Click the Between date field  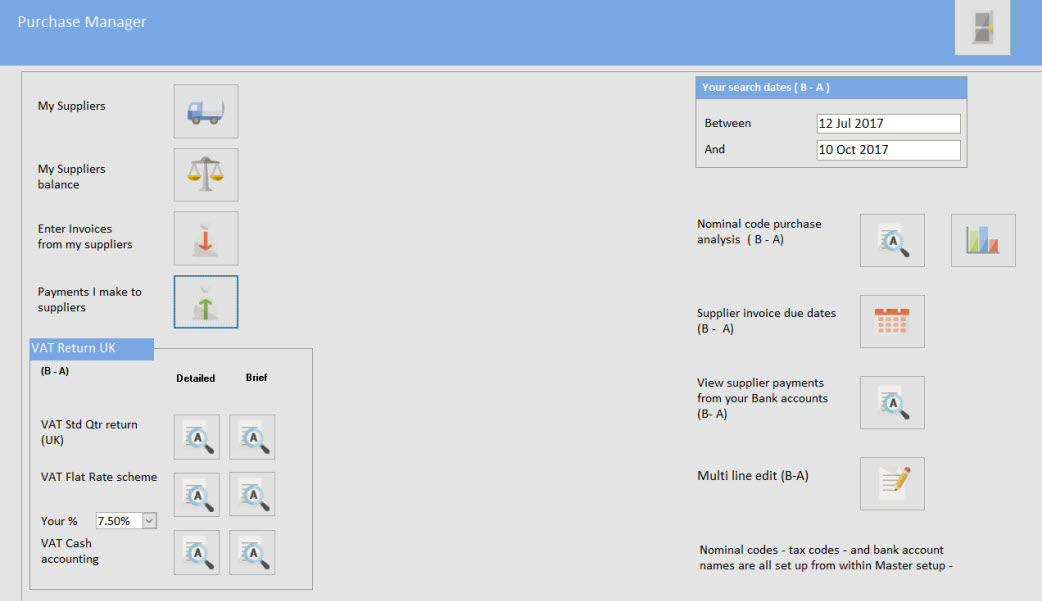pos(888,124)
